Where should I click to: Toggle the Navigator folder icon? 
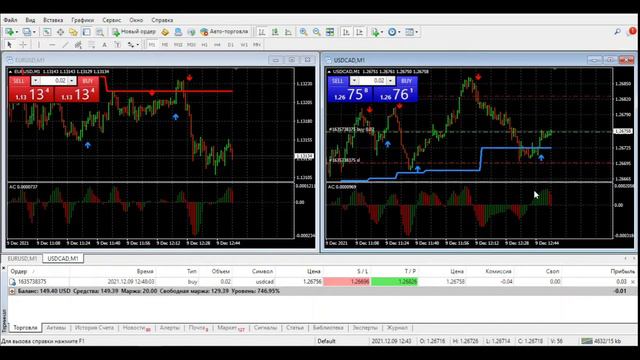pos(73,32)
